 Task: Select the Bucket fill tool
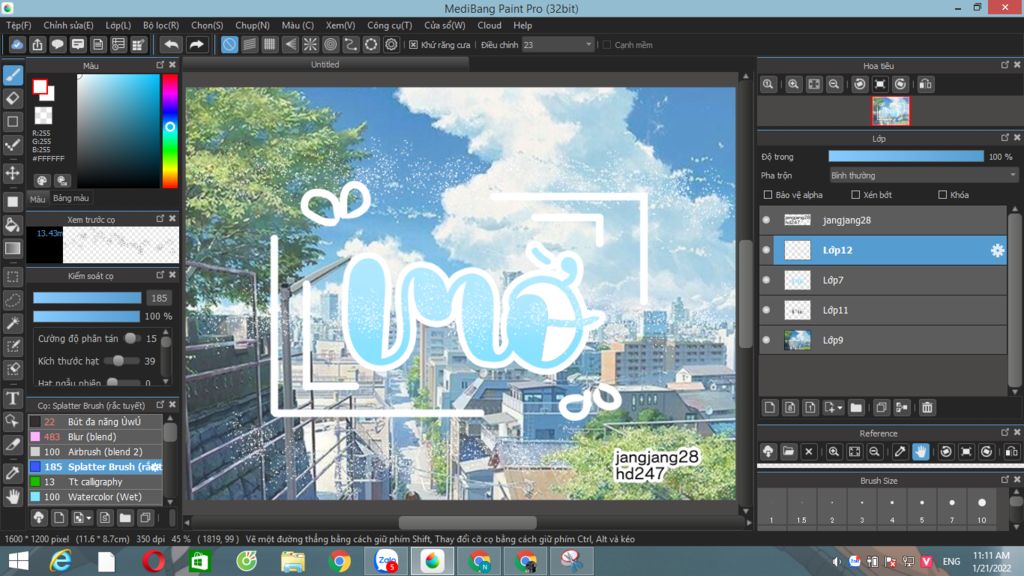tap(12, 225)
